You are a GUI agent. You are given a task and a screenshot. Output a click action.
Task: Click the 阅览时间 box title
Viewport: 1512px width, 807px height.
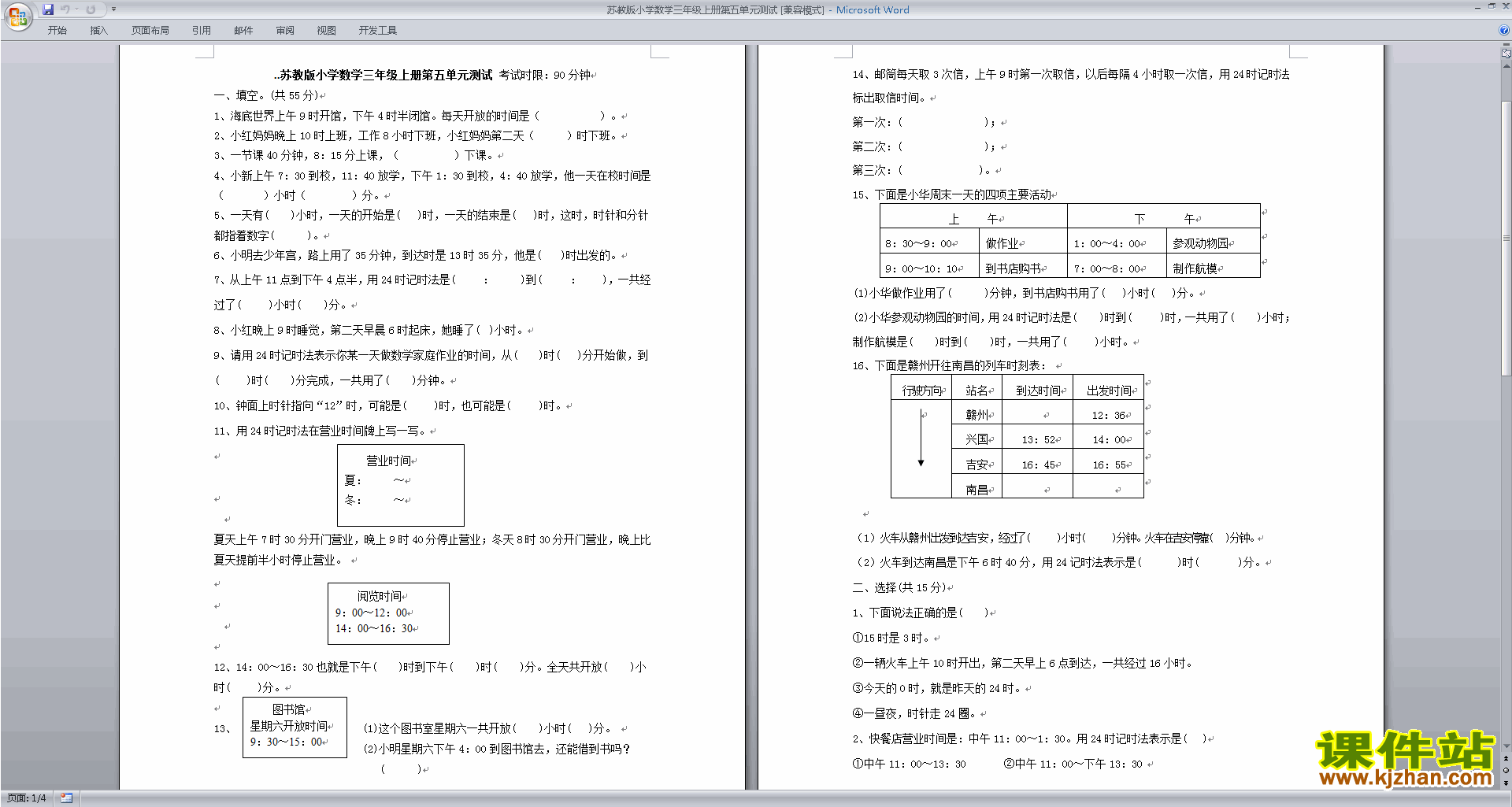380,596
